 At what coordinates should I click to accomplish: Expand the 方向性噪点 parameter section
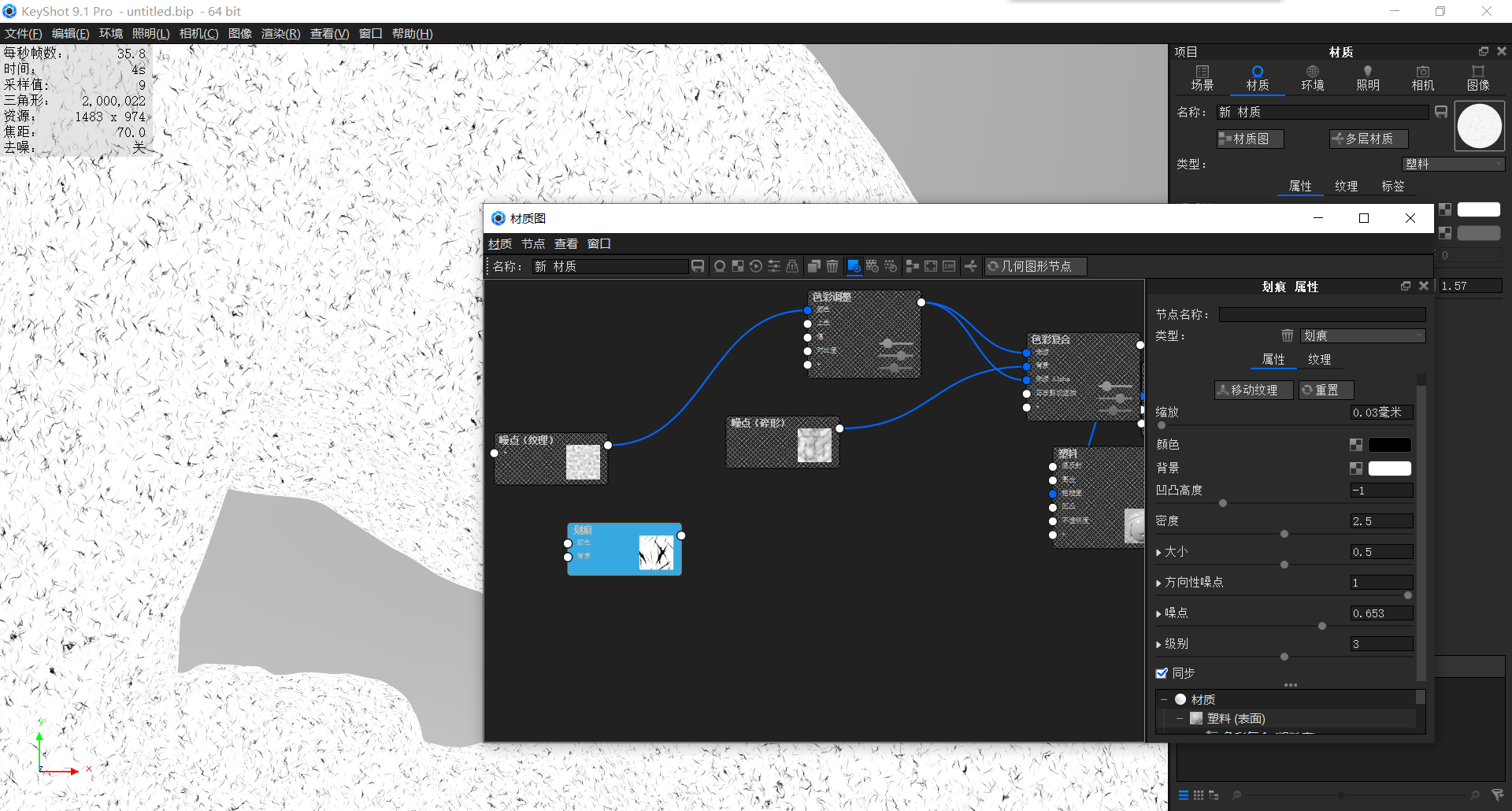[x=1158, y=582]
